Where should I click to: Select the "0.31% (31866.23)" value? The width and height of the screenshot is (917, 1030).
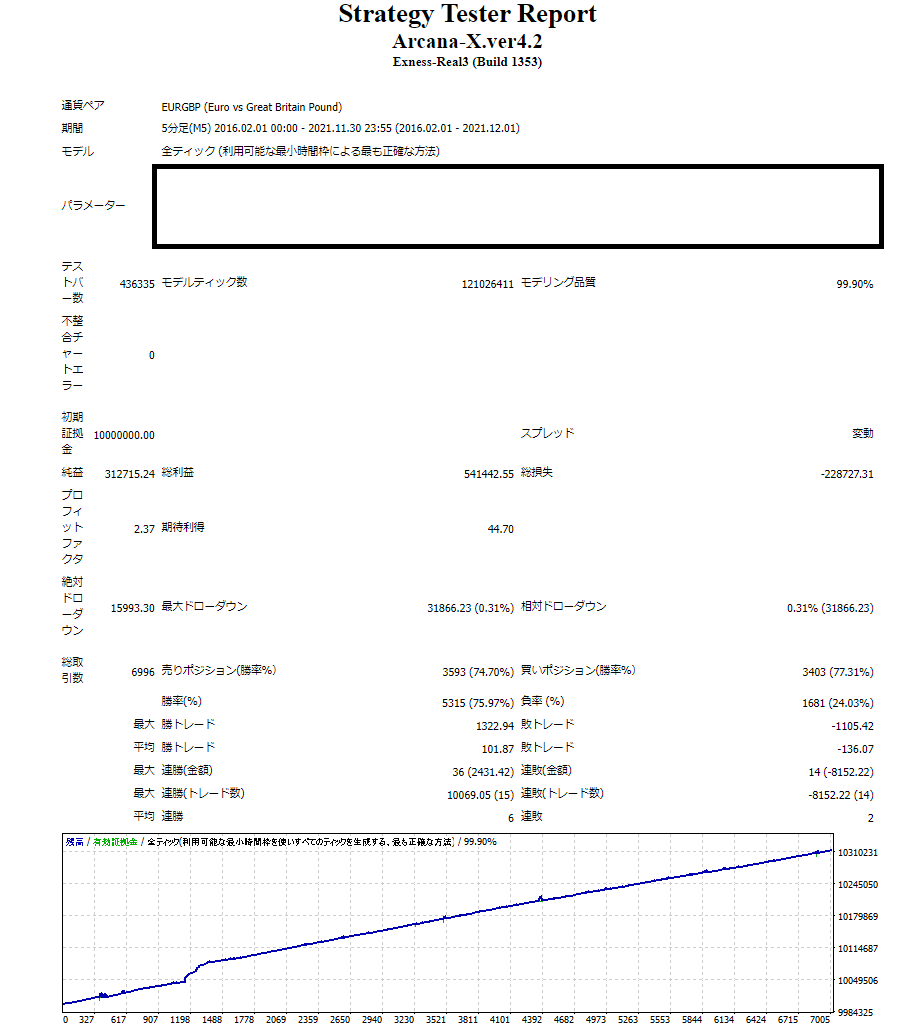coord(830,608)
